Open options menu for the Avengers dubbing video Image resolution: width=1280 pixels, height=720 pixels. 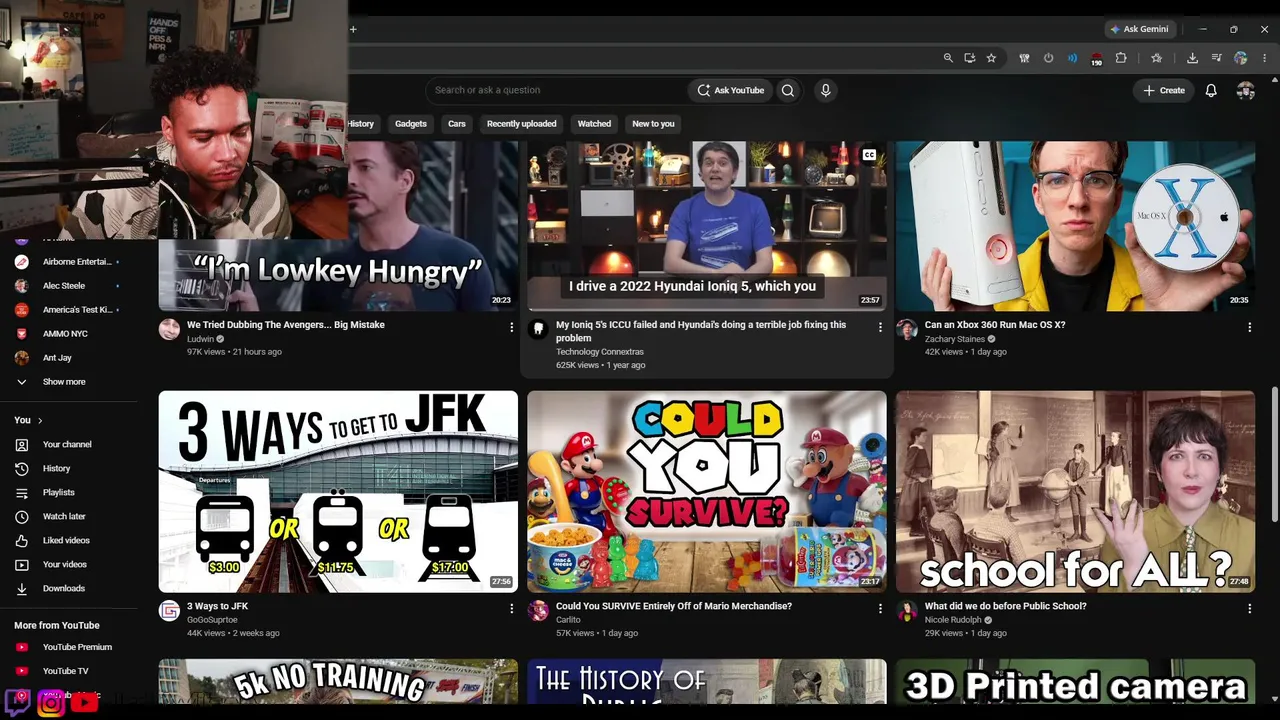point(512,327)
